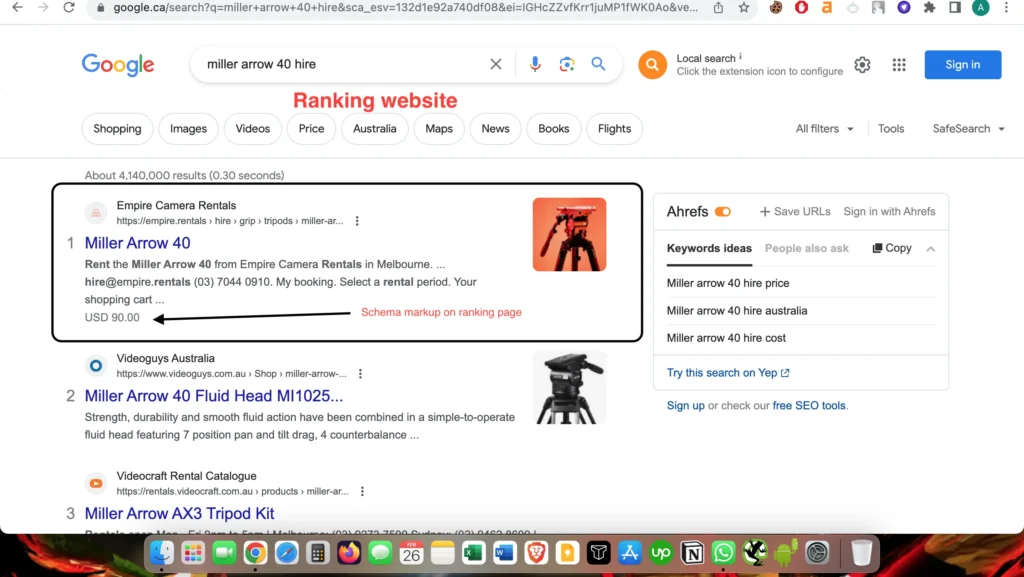This screenshot has height=577, width=1024.
Task: Collapse the Ahrefs keywords panel
Action: (x=930, y=248)
